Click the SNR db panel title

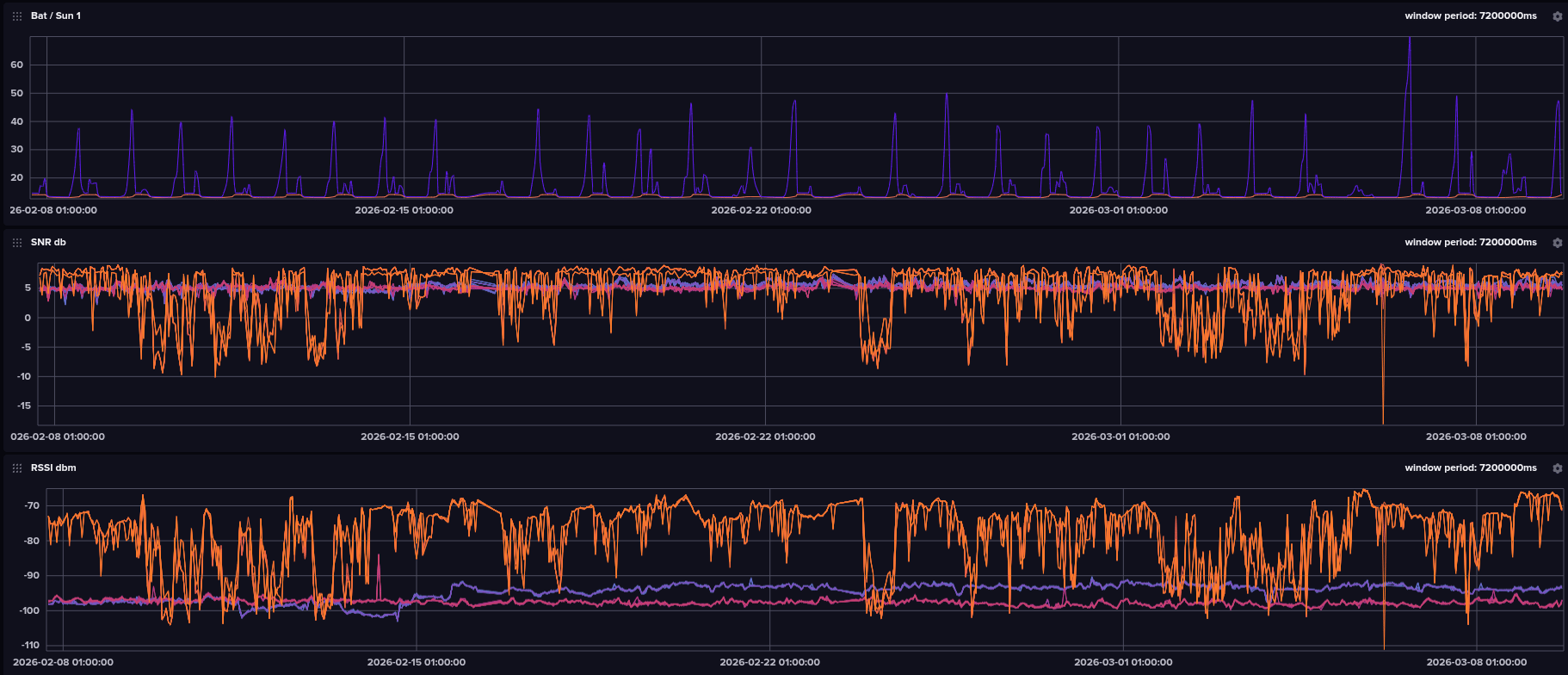48,243
